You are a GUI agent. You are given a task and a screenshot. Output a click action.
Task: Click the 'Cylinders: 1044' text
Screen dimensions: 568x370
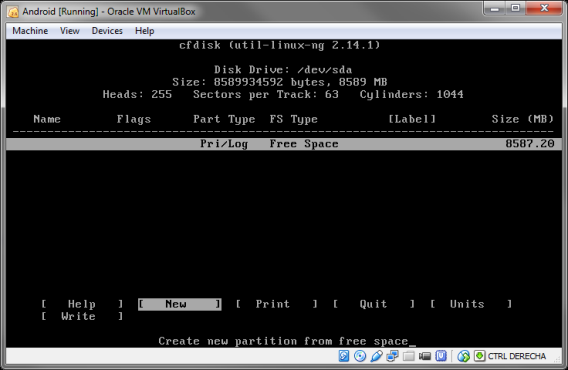coord(412,95)
